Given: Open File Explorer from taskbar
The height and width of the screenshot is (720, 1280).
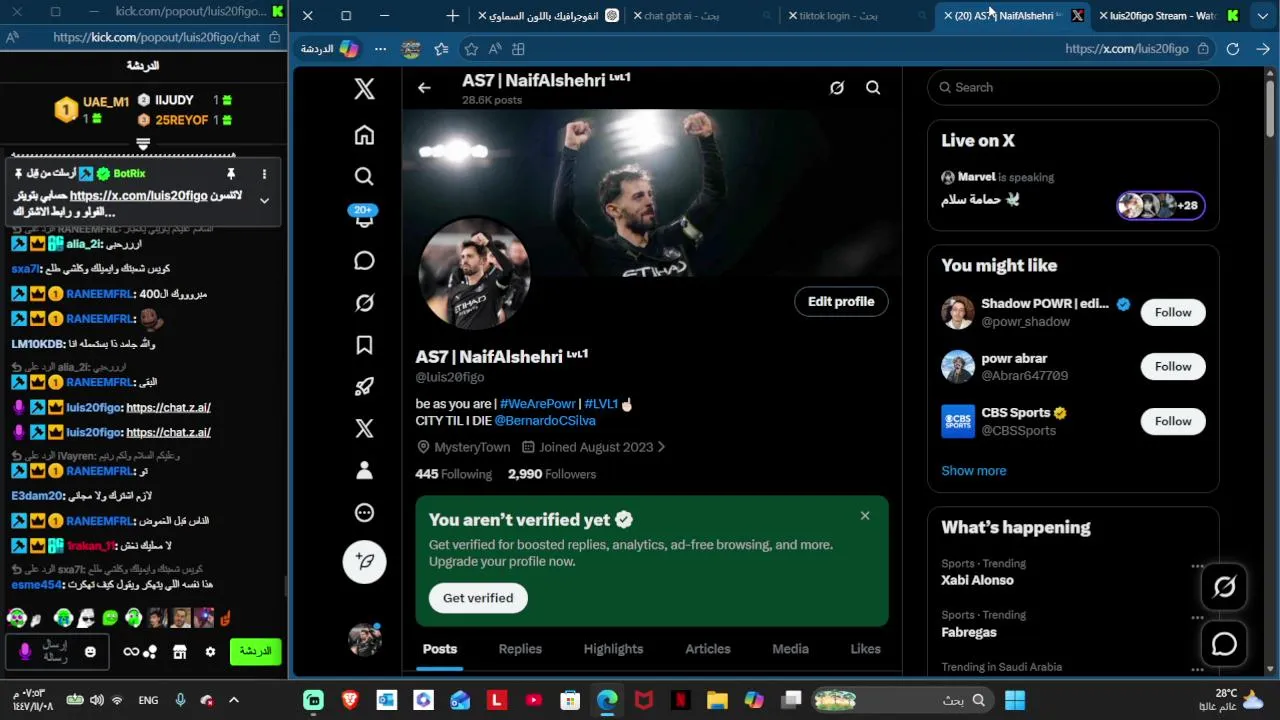Looking at the screenshot, I should click(717, 700).
